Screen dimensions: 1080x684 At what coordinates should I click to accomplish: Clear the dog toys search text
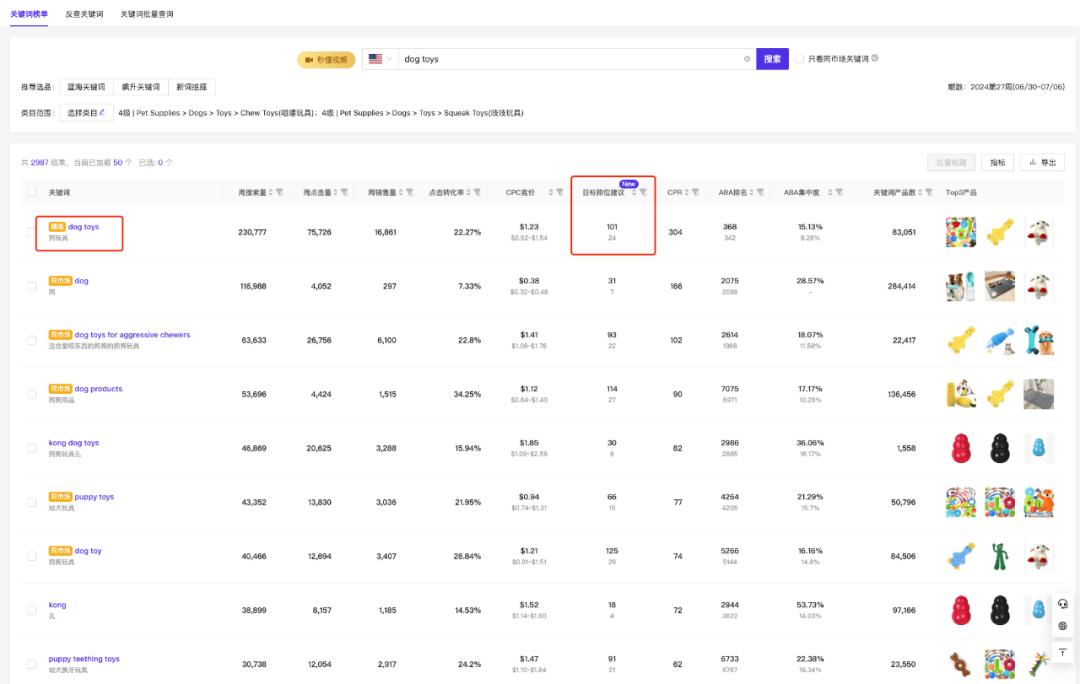(x=747, y=59)
